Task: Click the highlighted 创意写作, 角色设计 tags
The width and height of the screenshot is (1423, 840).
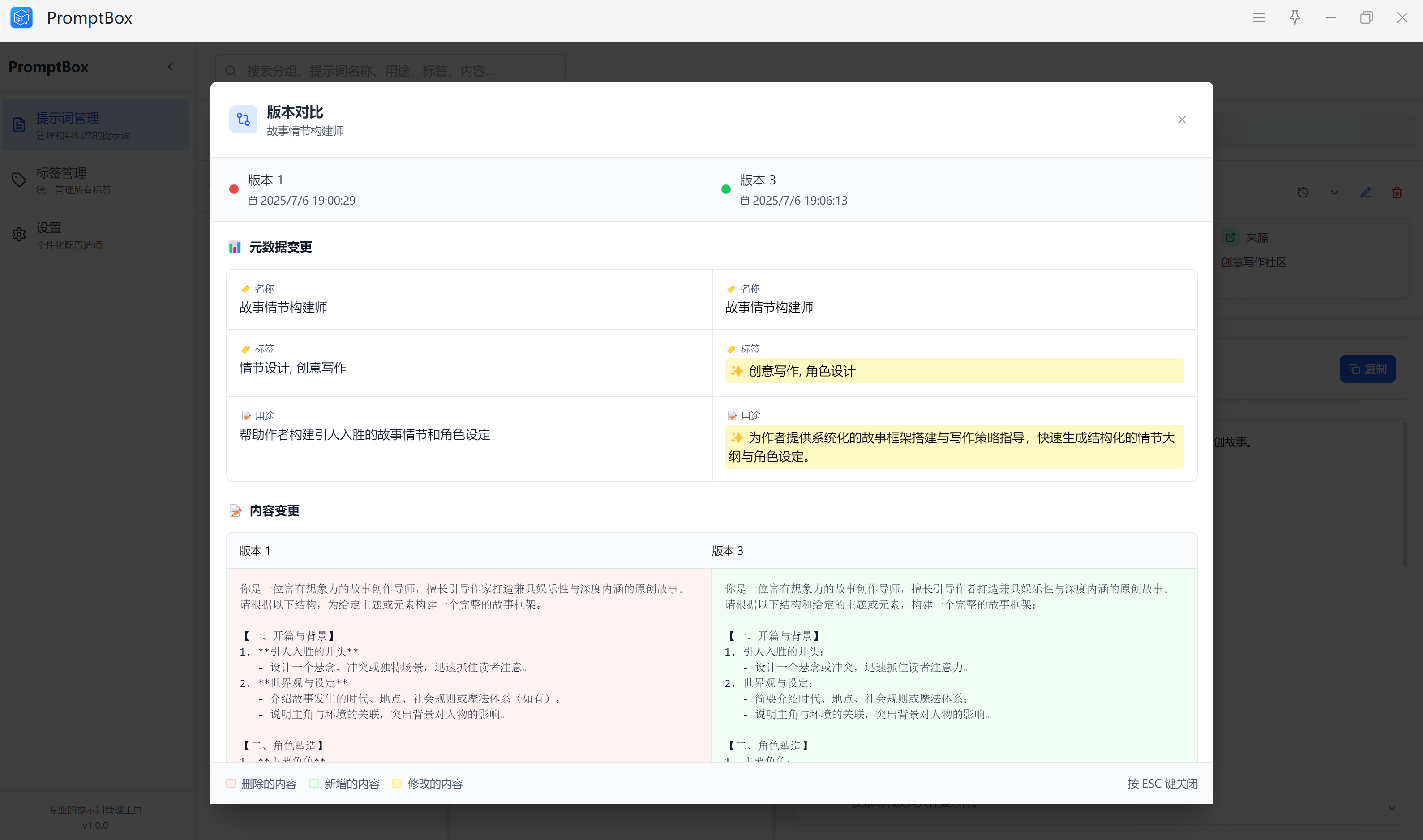Action: pyautogui.click(x=954, y=371)
